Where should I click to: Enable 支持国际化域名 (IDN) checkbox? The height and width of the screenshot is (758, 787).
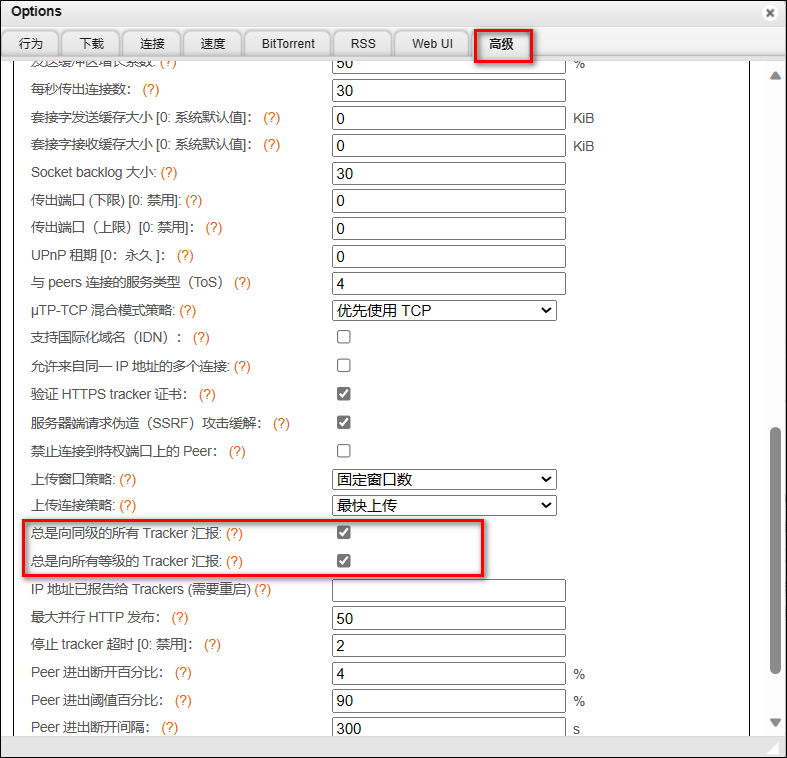[343, 338]
